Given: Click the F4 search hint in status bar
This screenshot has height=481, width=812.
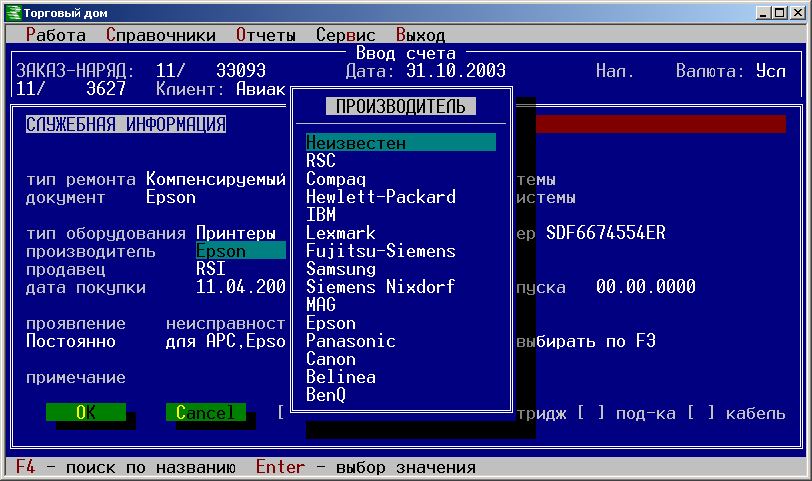Looking at the screenshot, I should [126, 467].
